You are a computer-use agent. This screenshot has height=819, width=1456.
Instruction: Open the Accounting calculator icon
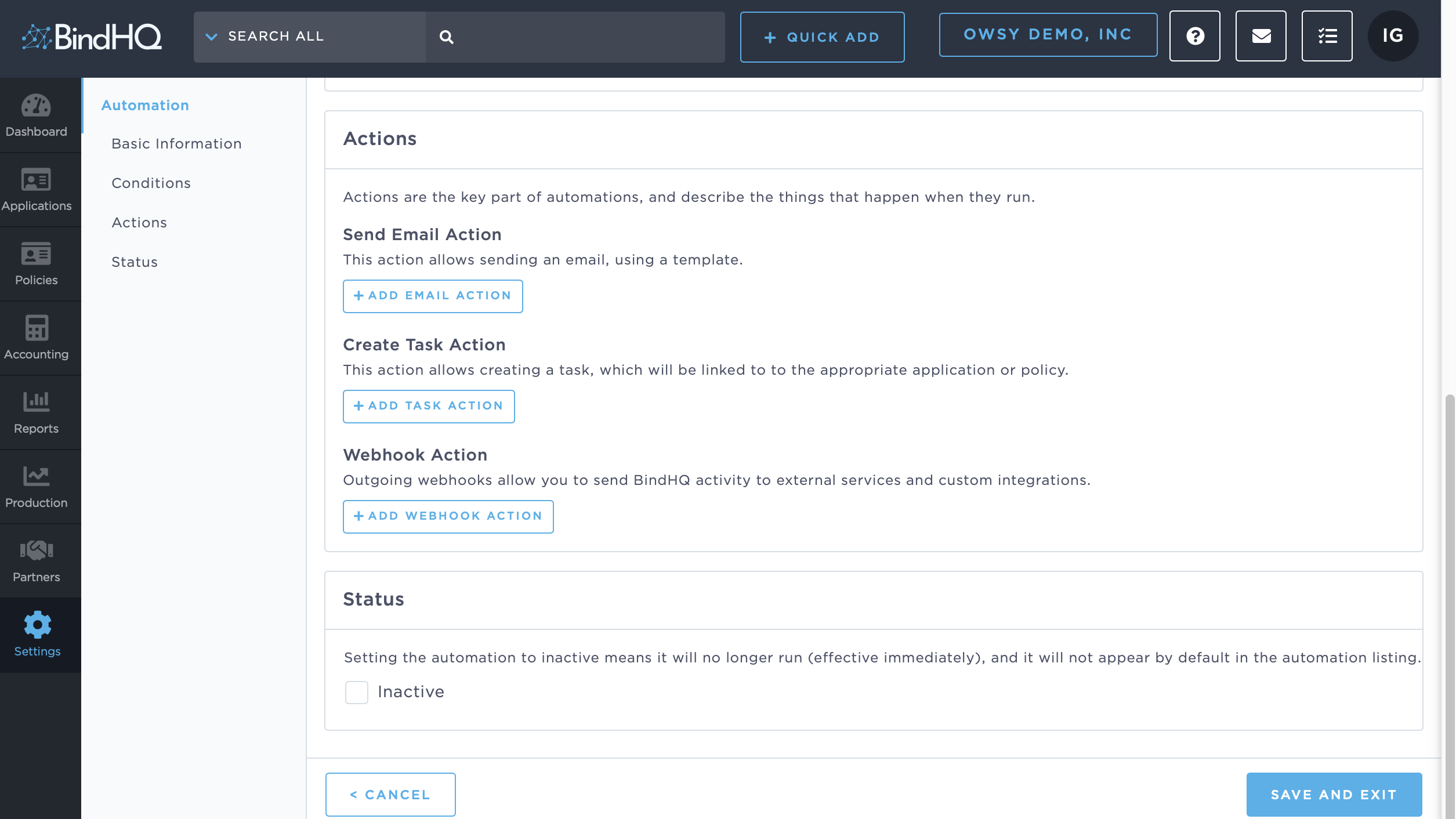pos(36,329)
